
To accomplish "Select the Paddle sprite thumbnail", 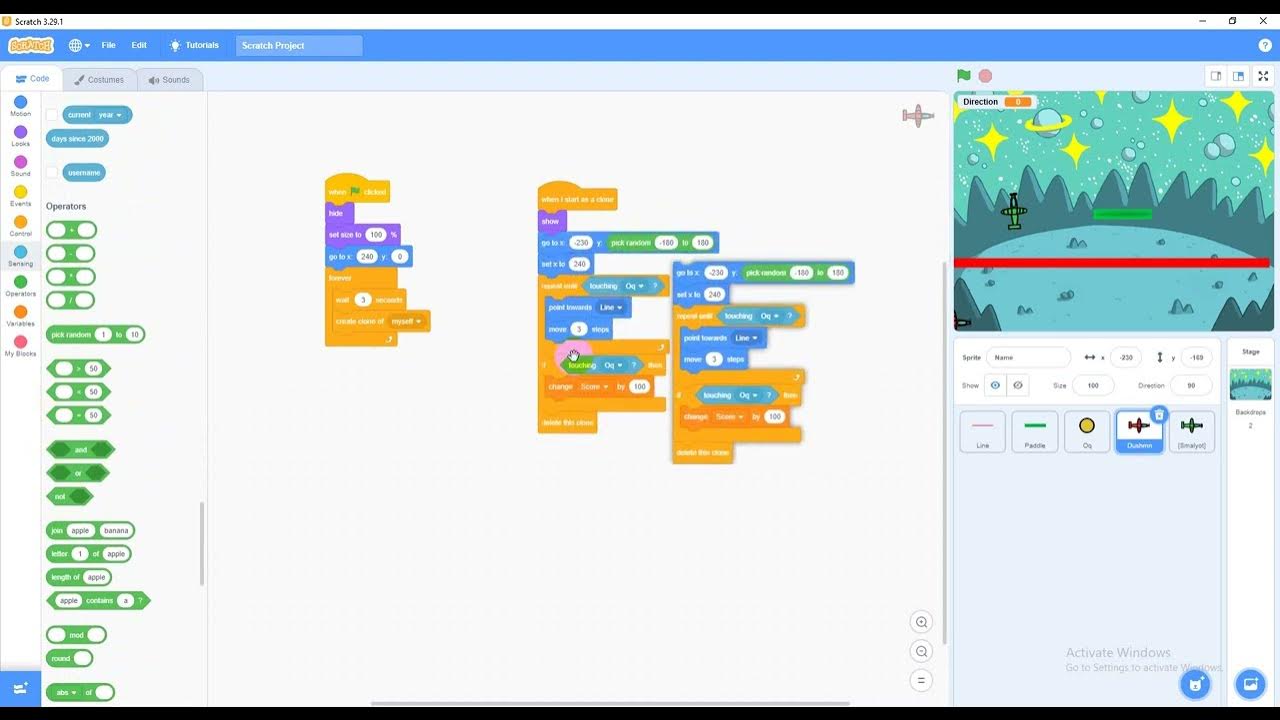I will pyautogui.click(x=1035, y=431).
